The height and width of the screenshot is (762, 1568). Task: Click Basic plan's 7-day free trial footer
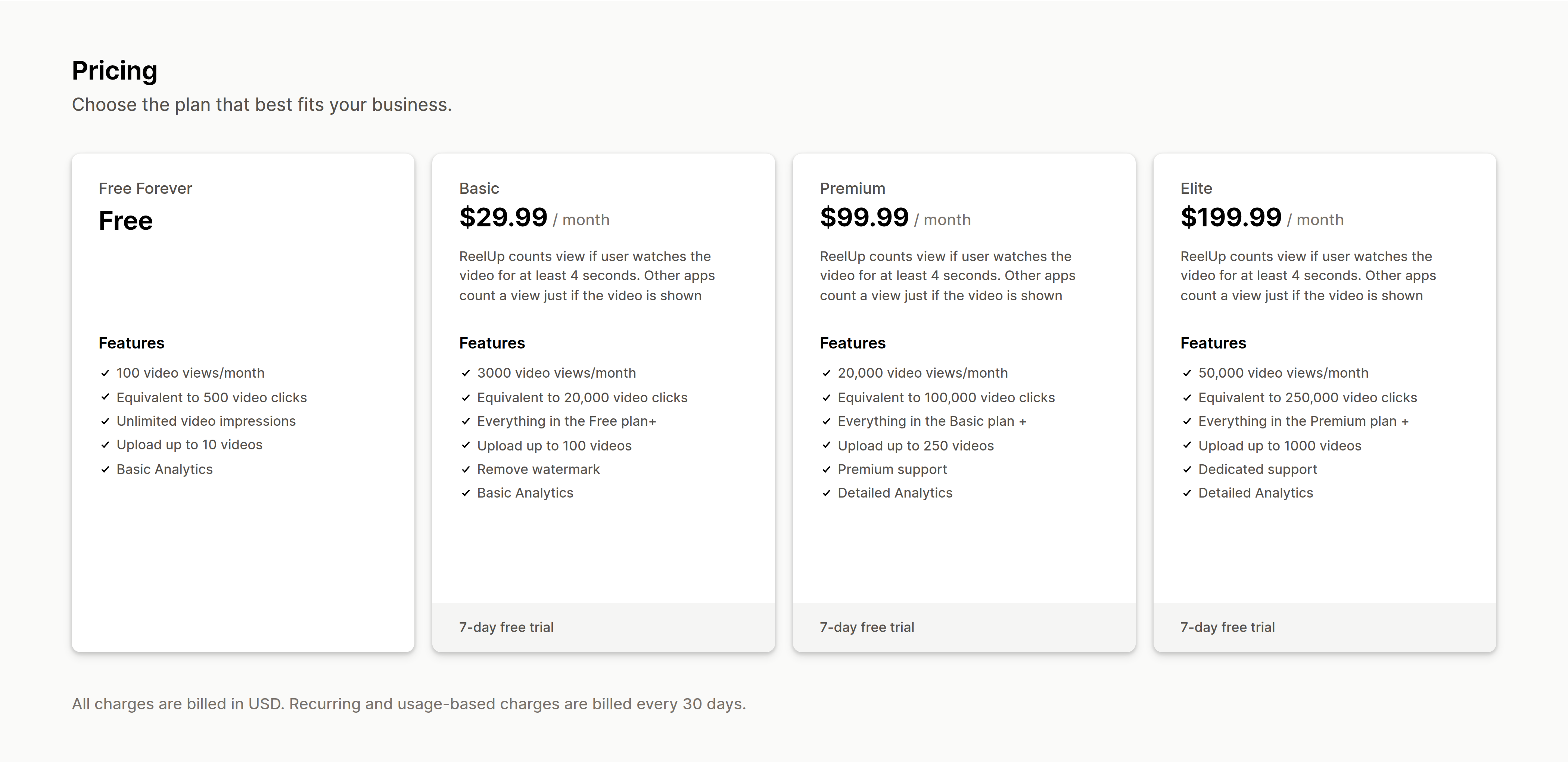coord(603,628)
